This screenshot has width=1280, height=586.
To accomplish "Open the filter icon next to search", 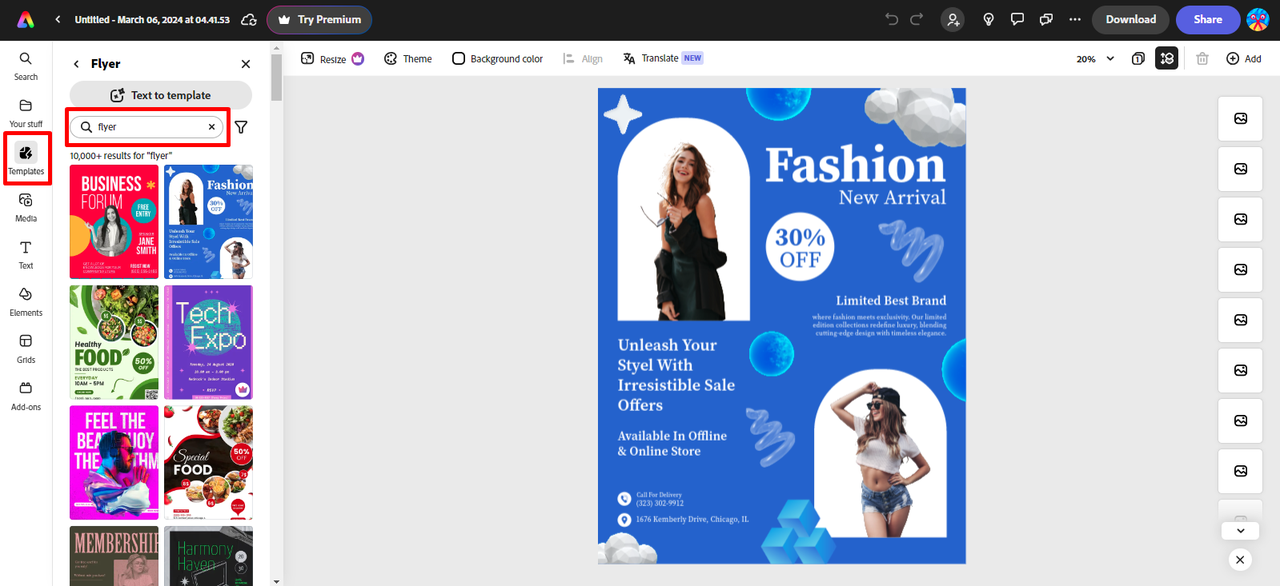I will 241,127.
